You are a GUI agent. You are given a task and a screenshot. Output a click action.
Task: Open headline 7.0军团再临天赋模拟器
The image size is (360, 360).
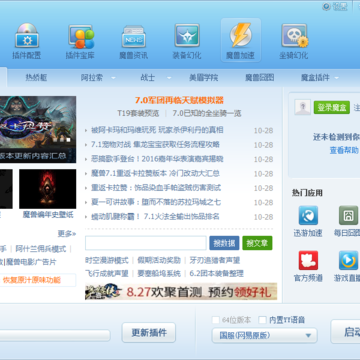(179, 100)
